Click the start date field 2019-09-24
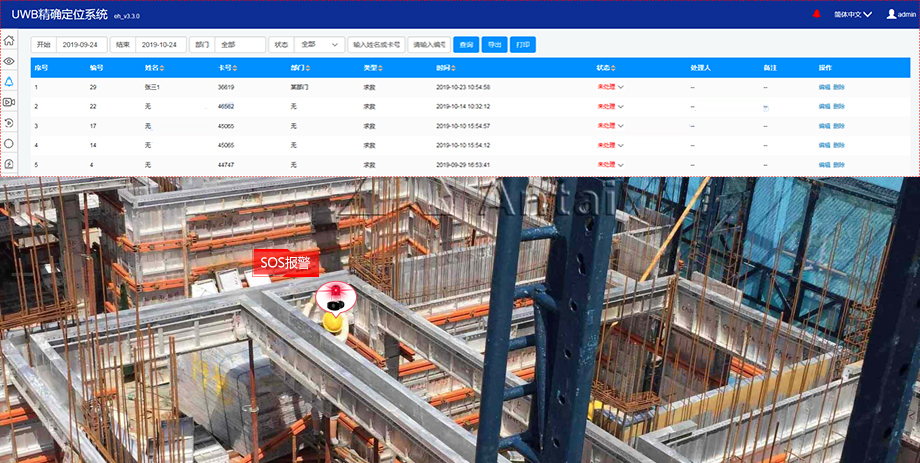 (x=80, y=45)
